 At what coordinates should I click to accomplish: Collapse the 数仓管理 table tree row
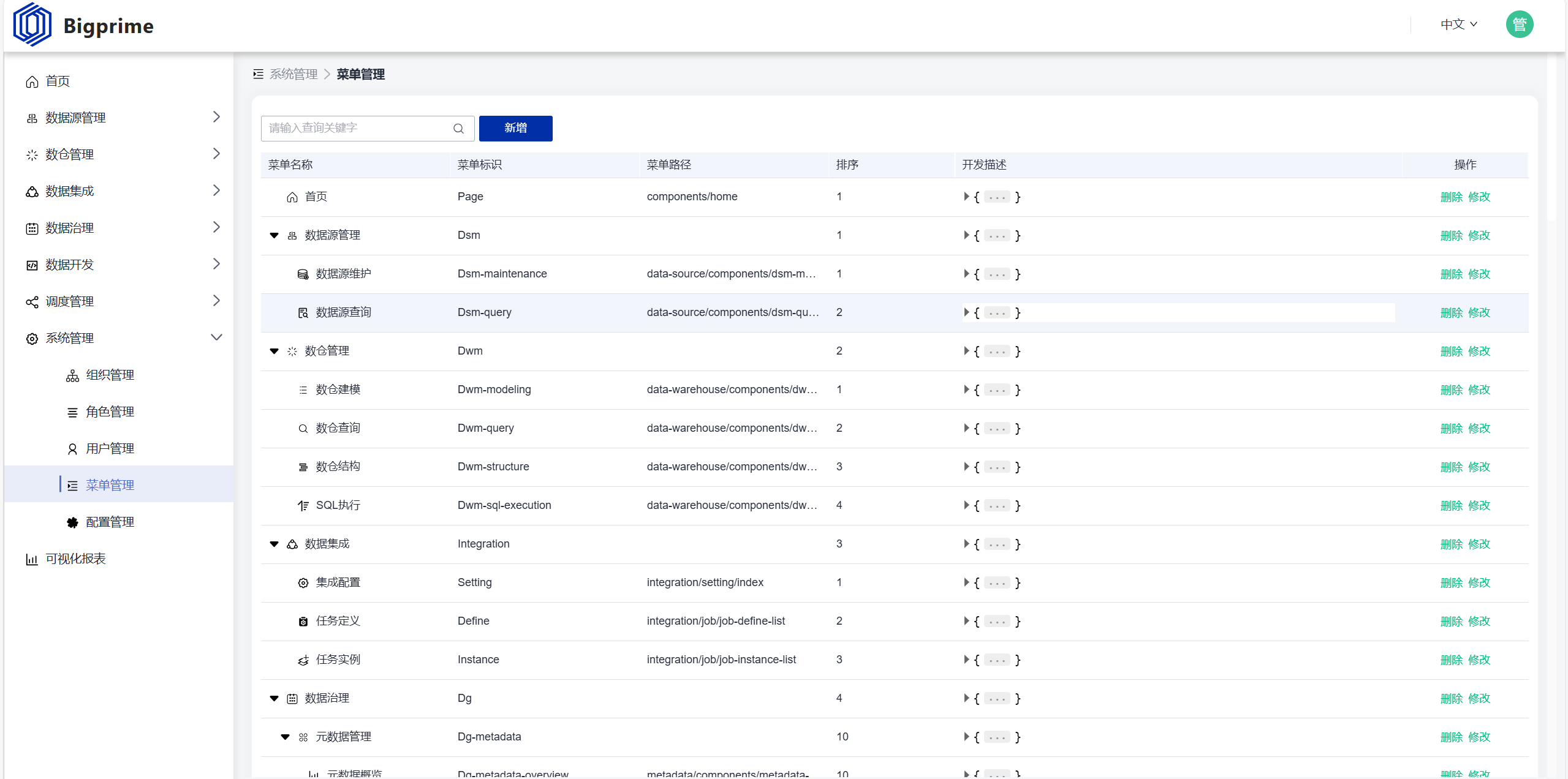(274, 352)
